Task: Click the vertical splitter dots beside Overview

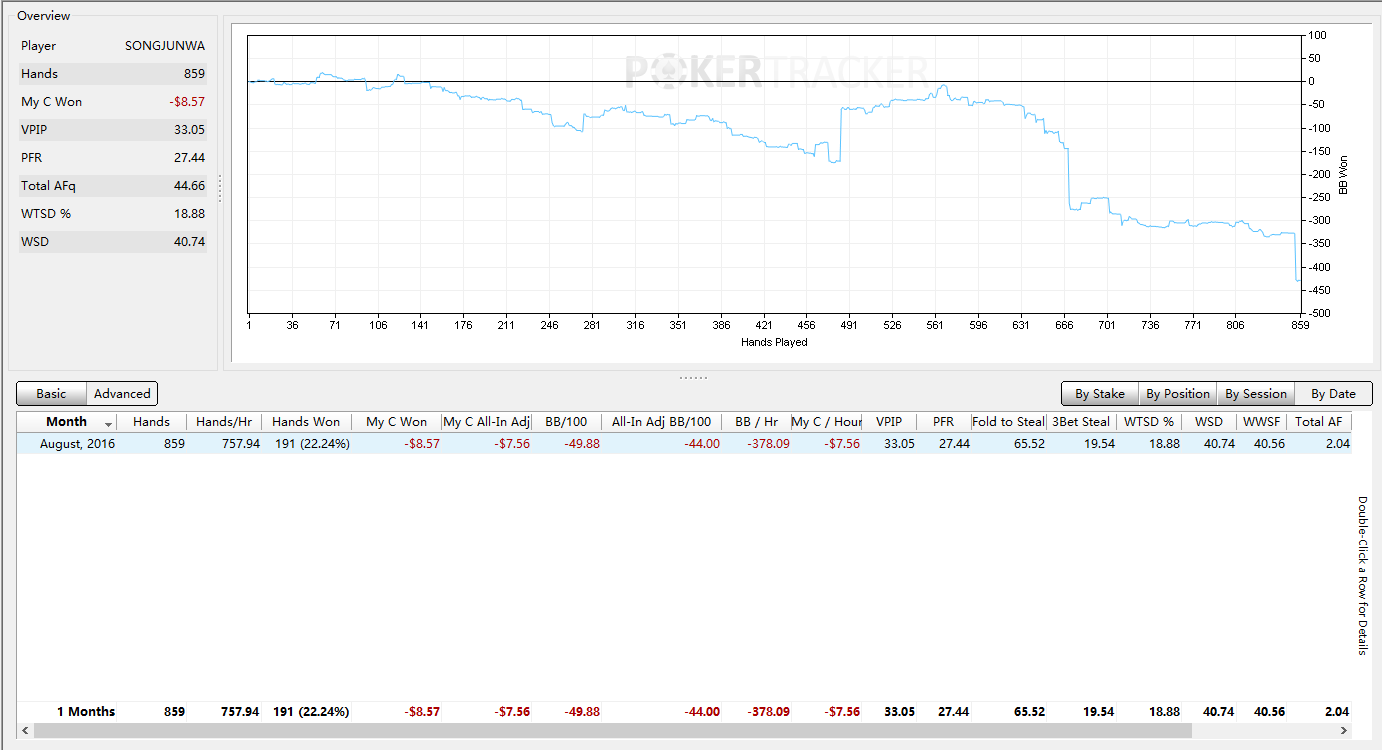Action: (x=220, y=188)
